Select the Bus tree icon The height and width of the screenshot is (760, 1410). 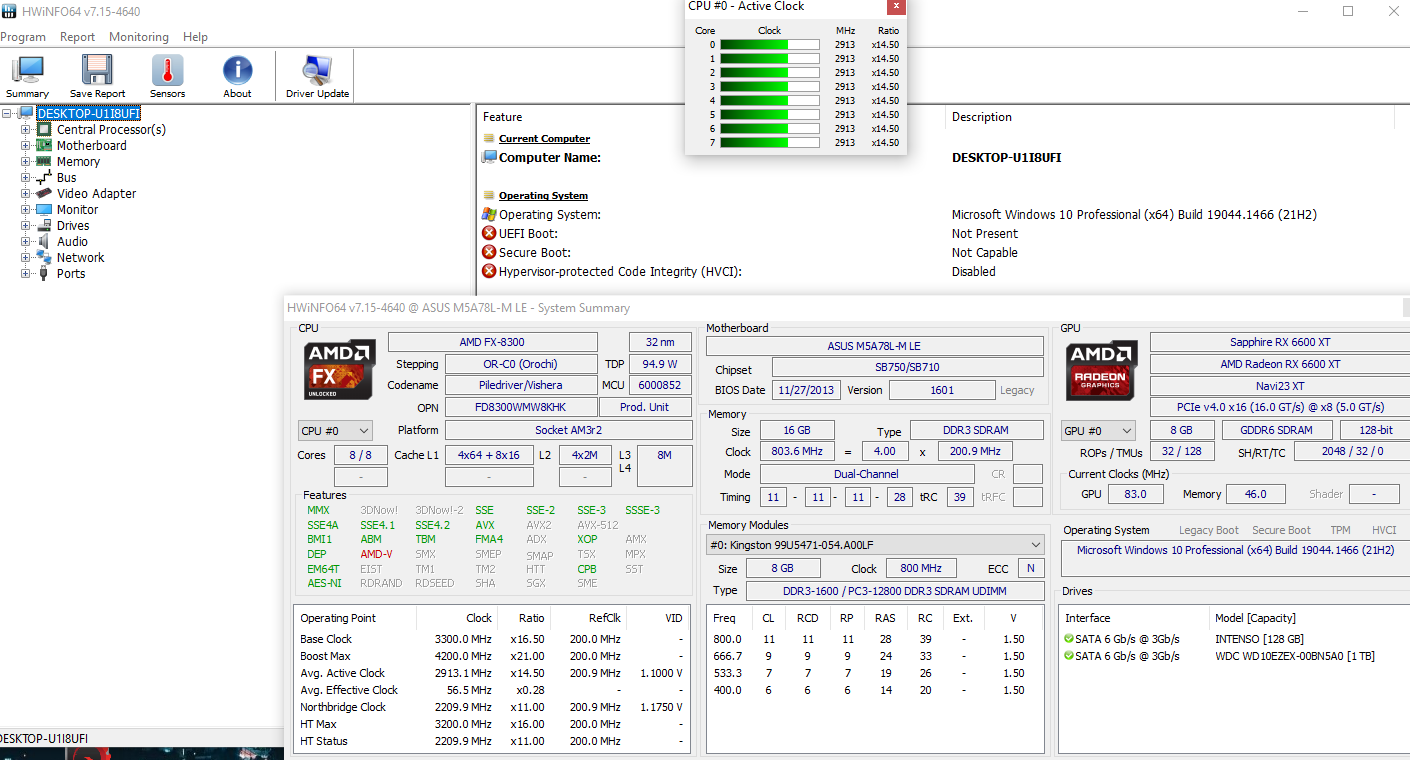[44, 177]
